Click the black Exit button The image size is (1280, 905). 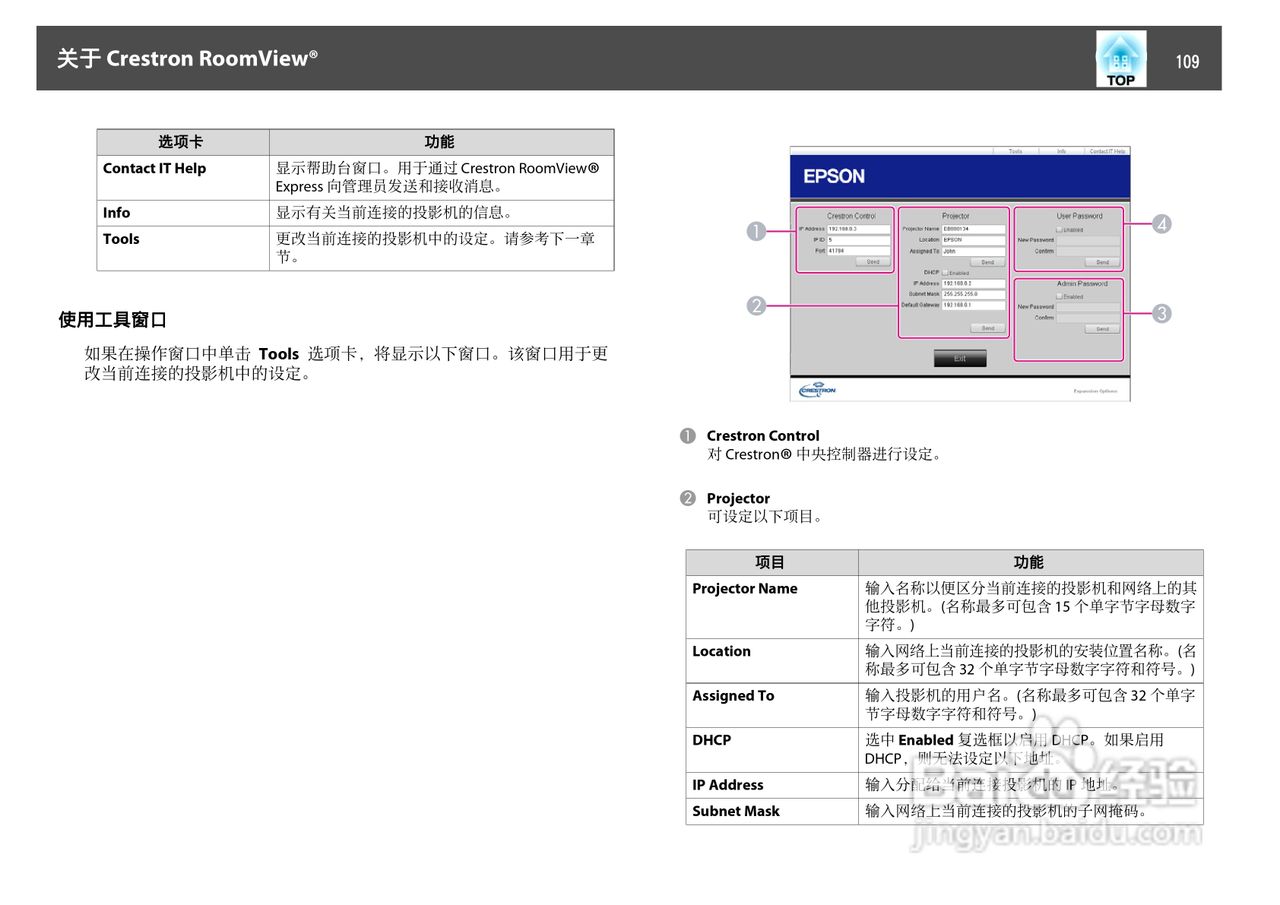tap(960, 358)
